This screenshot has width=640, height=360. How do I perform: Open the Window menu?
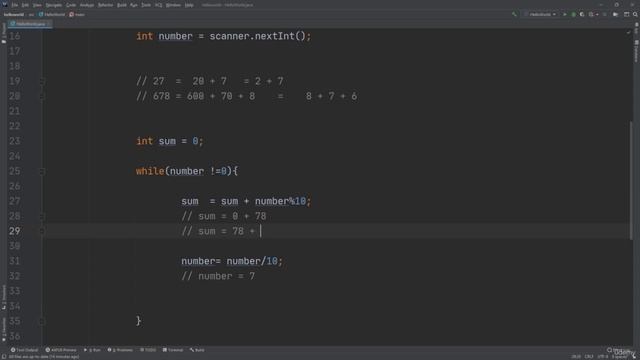click(x=173, y=5)
